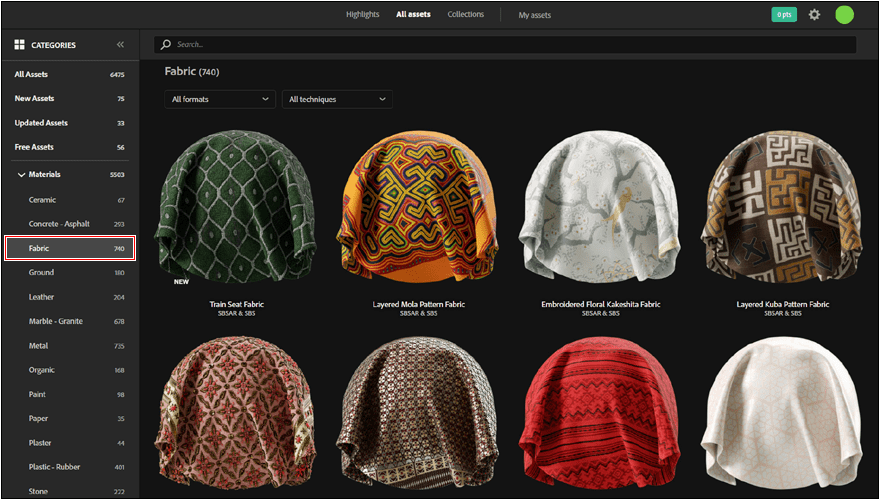Click the NEW badge on Train Seat Fabric
Viewport: 880px width, 500px height.
(181, 282)
